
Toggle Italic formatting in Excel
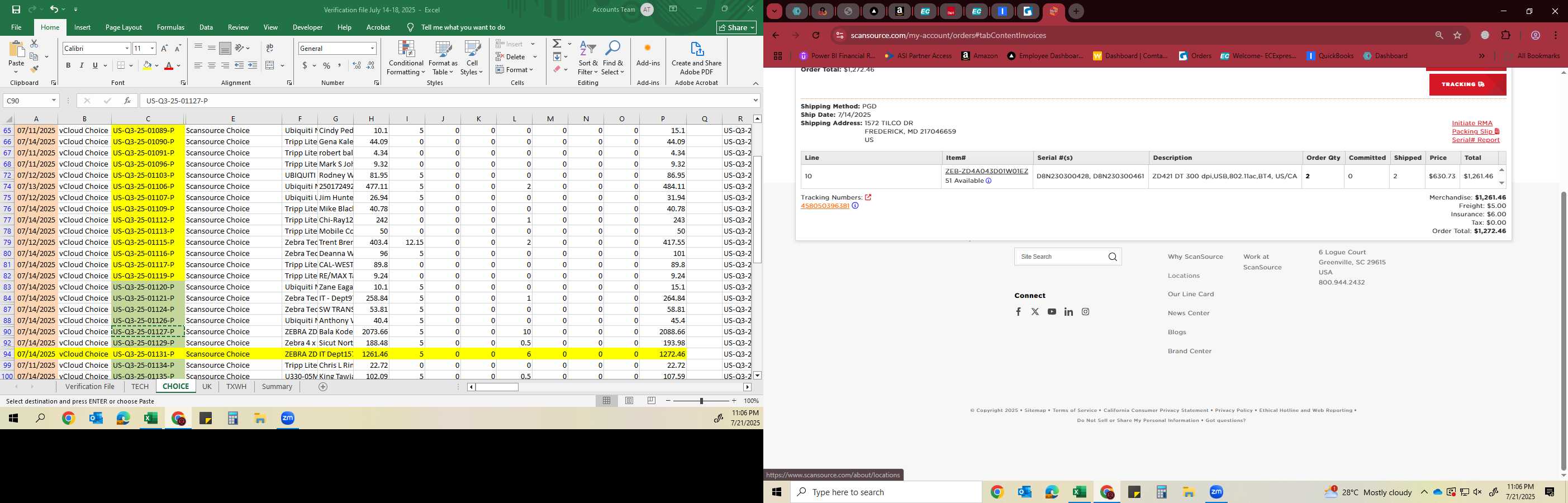82,66
